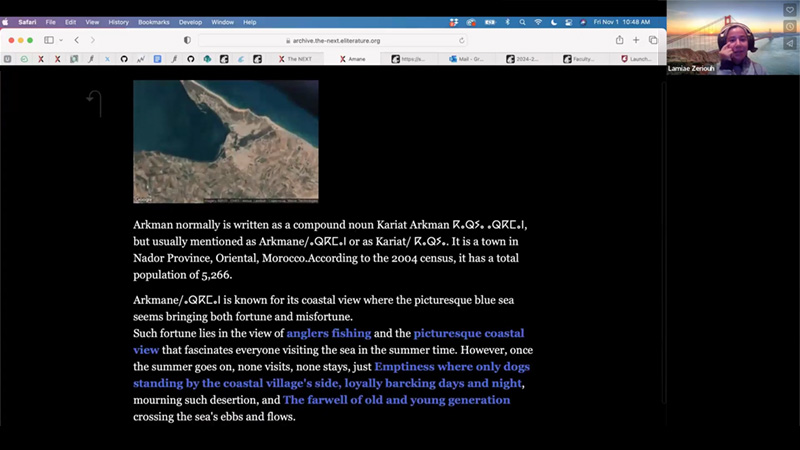The height and width of the screenshot is (450, 800).
Task: Open the Bookmarks menu
Action: [x=154, y=22]
